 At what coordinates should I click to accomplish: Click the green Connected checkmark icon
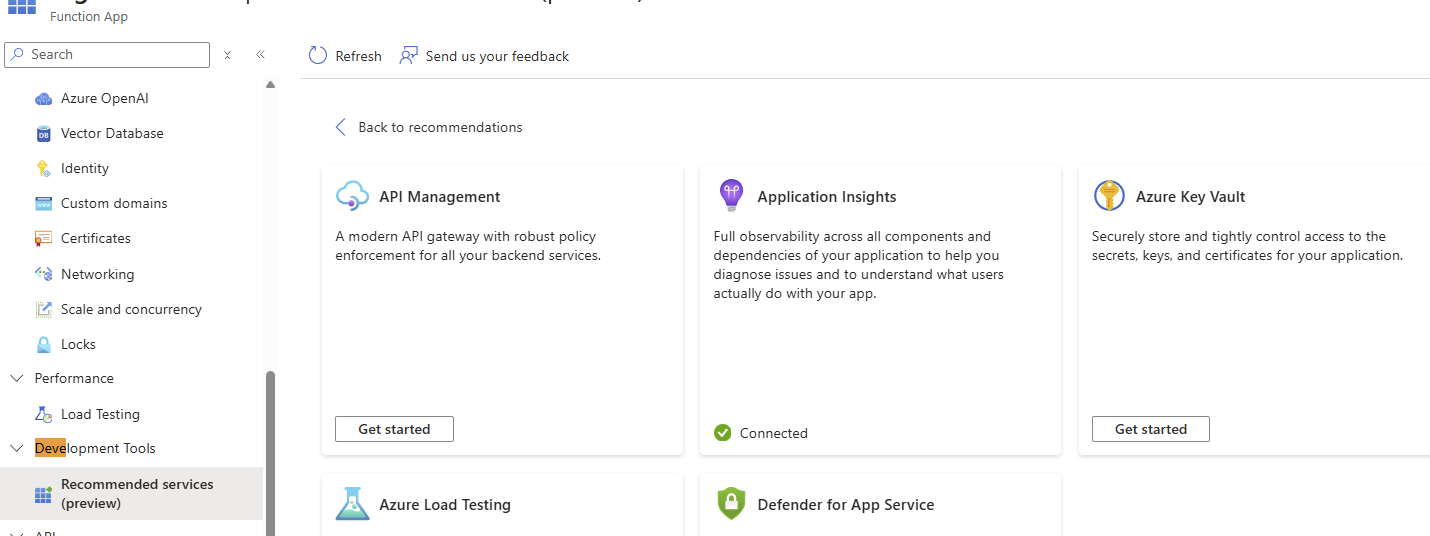tap(722, 433)
